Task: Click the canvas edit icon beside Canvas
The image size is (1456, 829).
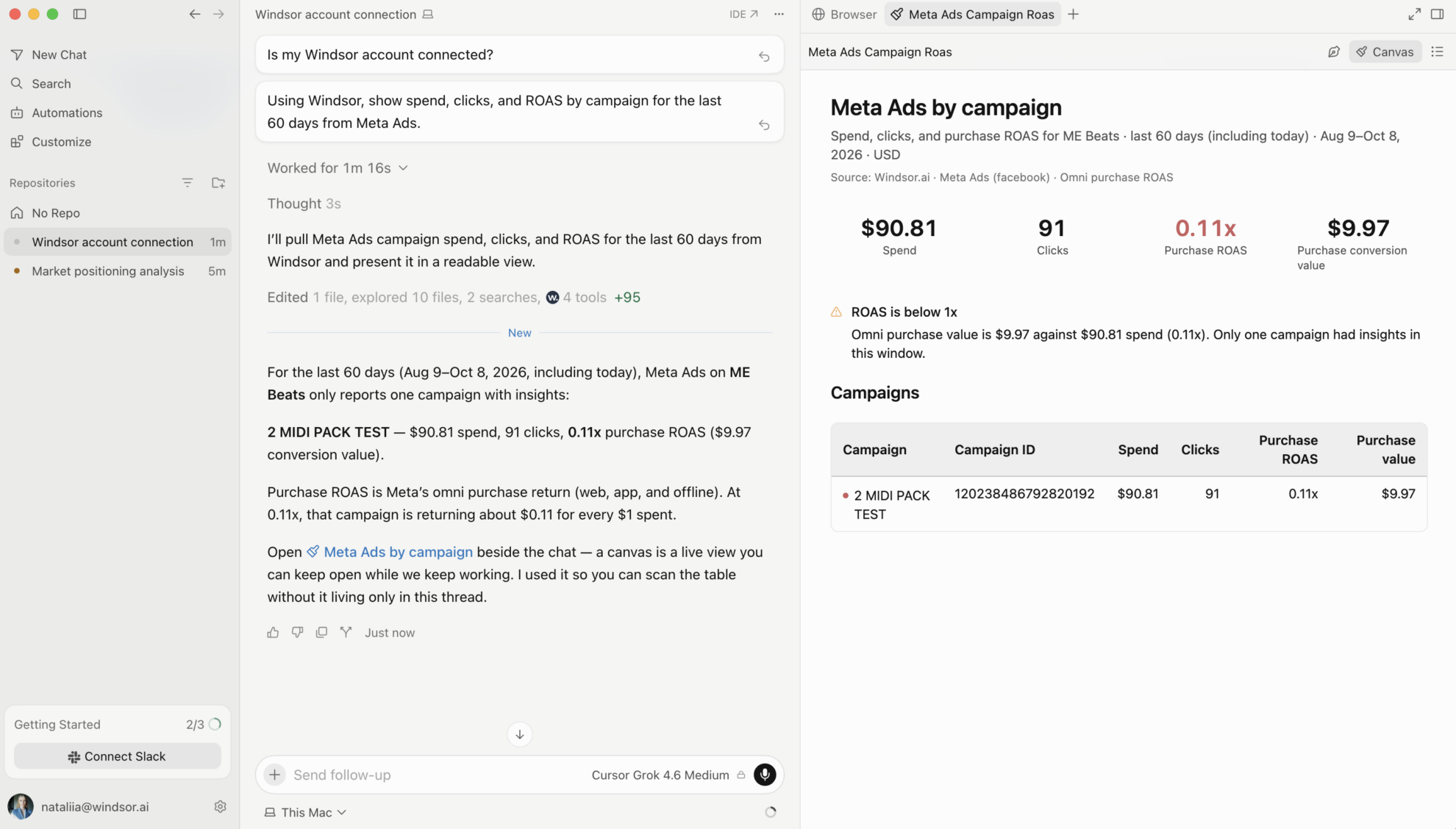Action: 1333,51
